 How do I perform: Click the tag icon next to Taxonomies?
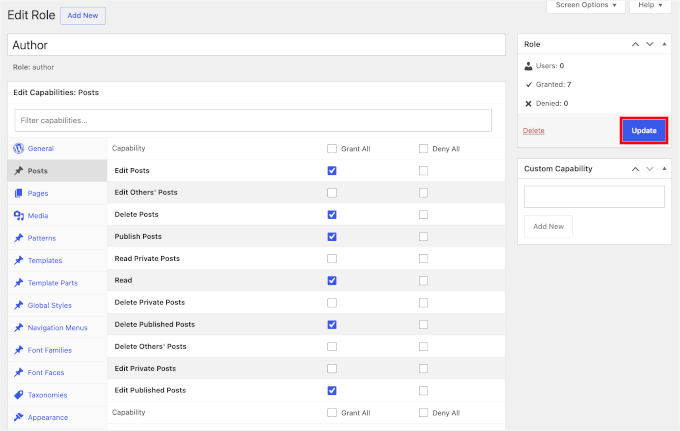pos(19,395)
